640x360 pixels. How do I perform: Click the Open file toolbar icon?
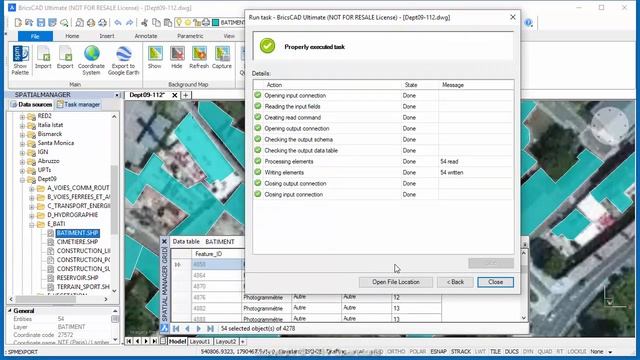pyautogui.click(x=29, y=22)
